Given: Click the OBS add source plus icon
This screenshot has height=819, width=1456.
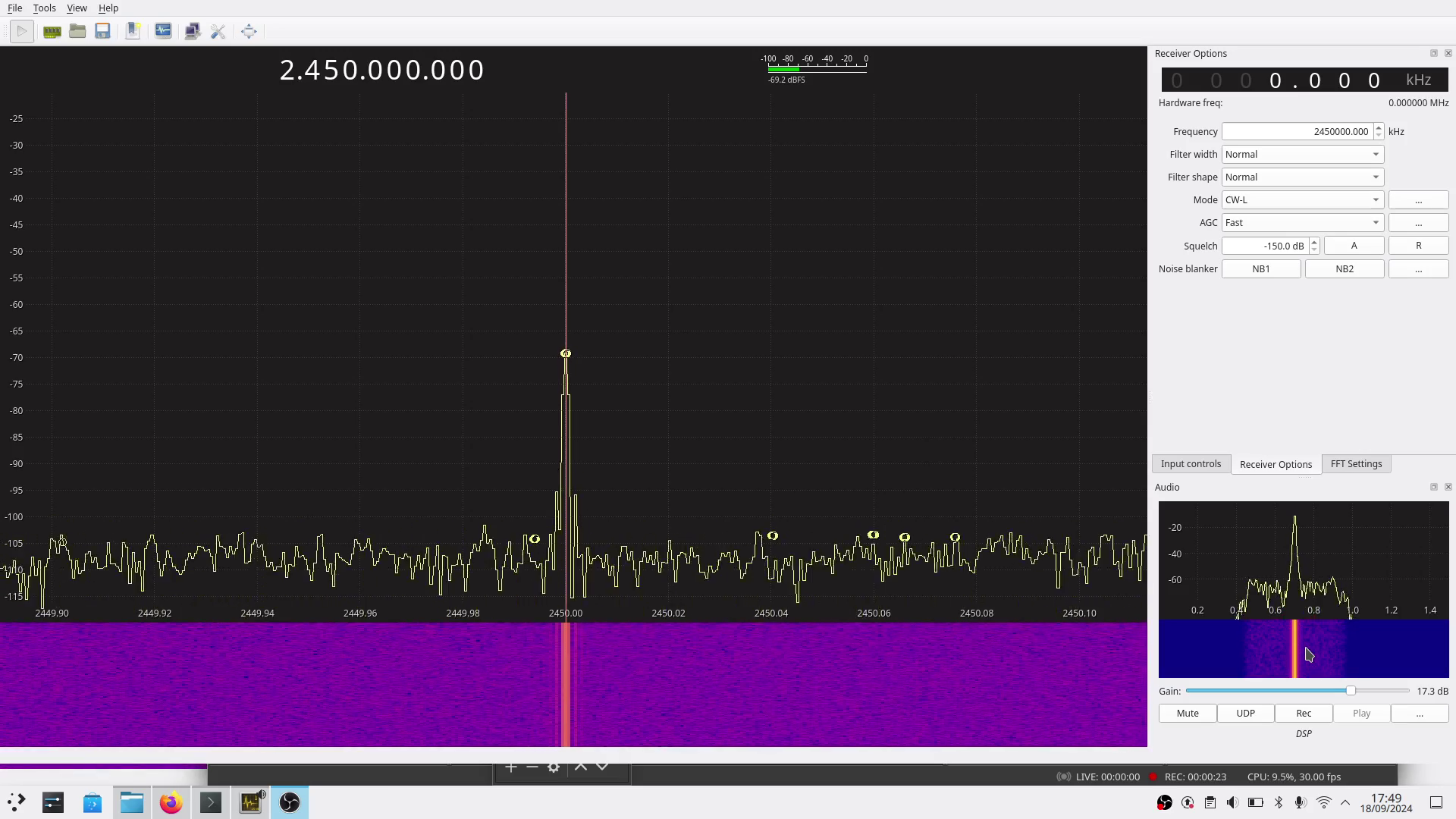Looking at the screenshot, I should coord(511,767).
